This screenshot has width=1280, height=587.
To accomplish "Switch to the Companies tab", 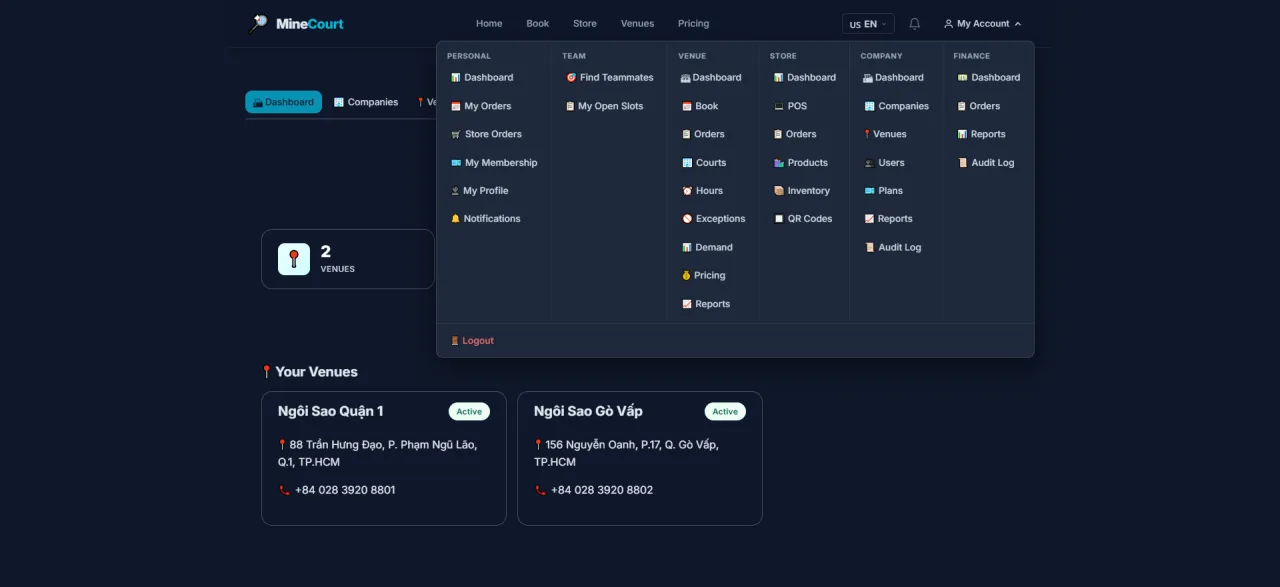I will tap(366, 102).
